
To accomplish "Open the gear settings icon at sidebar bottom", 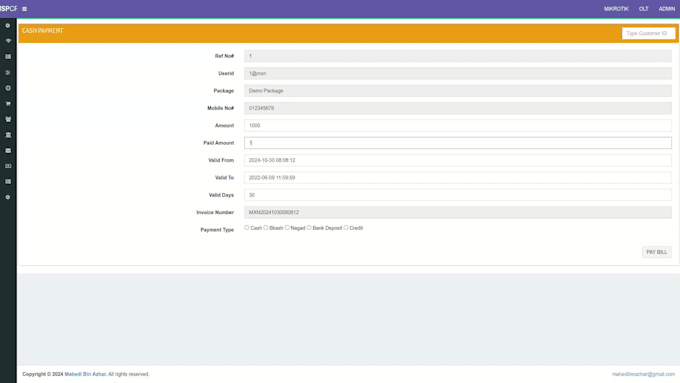I will 8,197.
